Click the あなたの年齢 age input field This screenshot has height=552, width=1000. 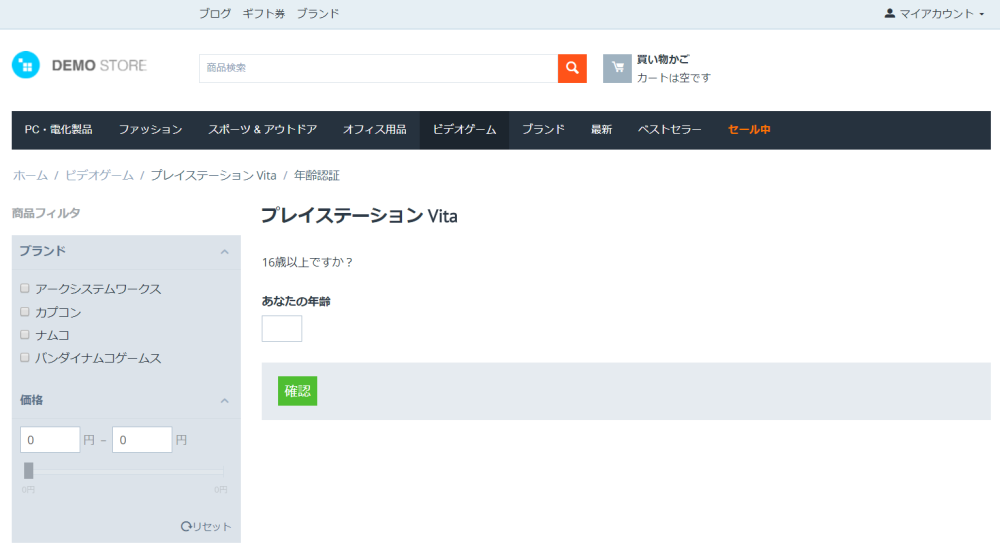tap(282, 328)
